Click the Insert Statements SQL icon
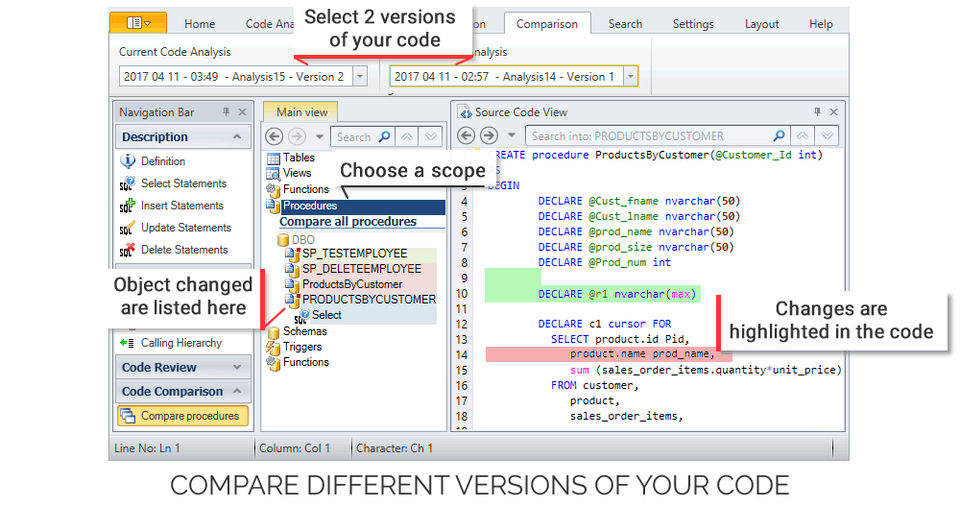This screenshot has height=509, width=960. click(x=127, y=206)
